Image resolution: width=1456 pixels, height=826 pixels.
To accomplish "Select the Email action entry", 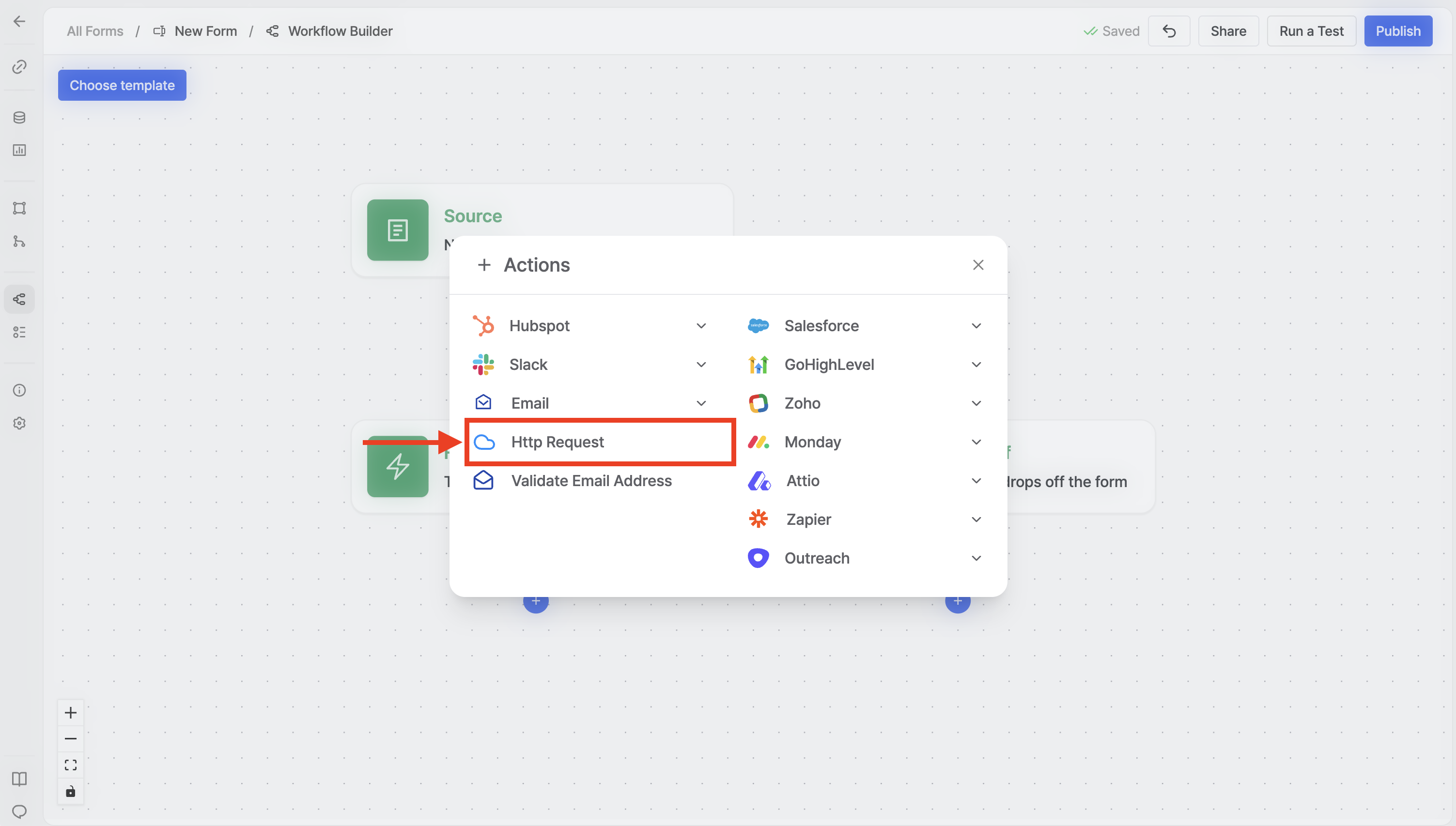I will (590, 403).
